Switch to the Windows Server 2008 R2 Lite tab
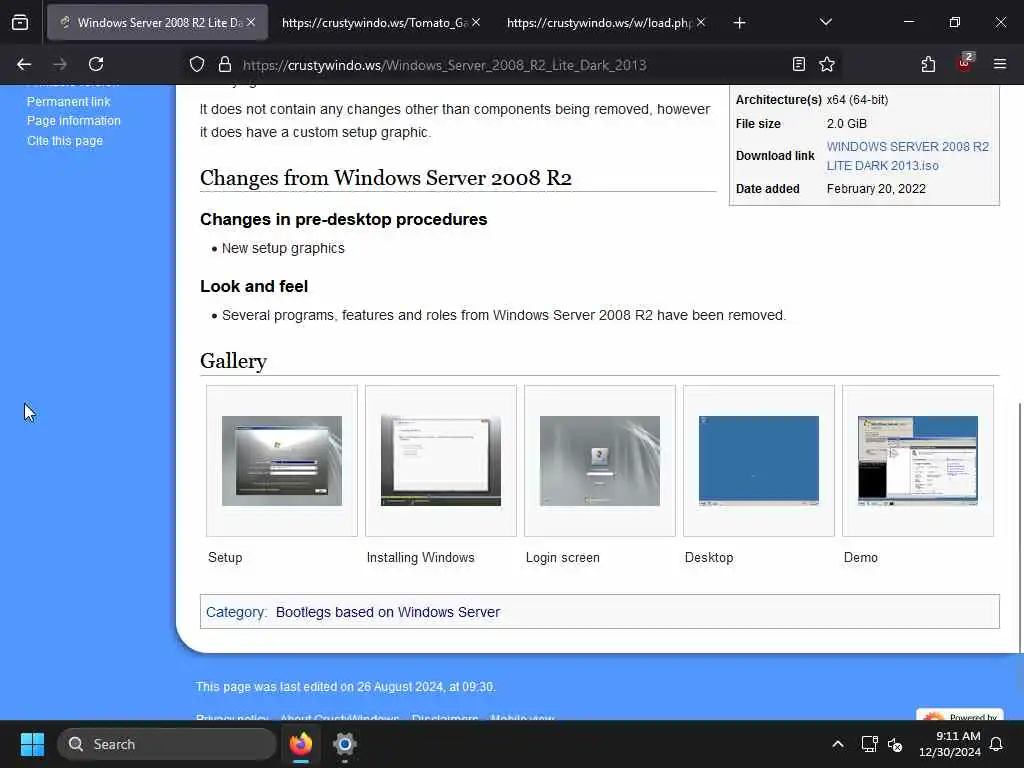Screen dimensions: 1024x768 click(157, 22)
